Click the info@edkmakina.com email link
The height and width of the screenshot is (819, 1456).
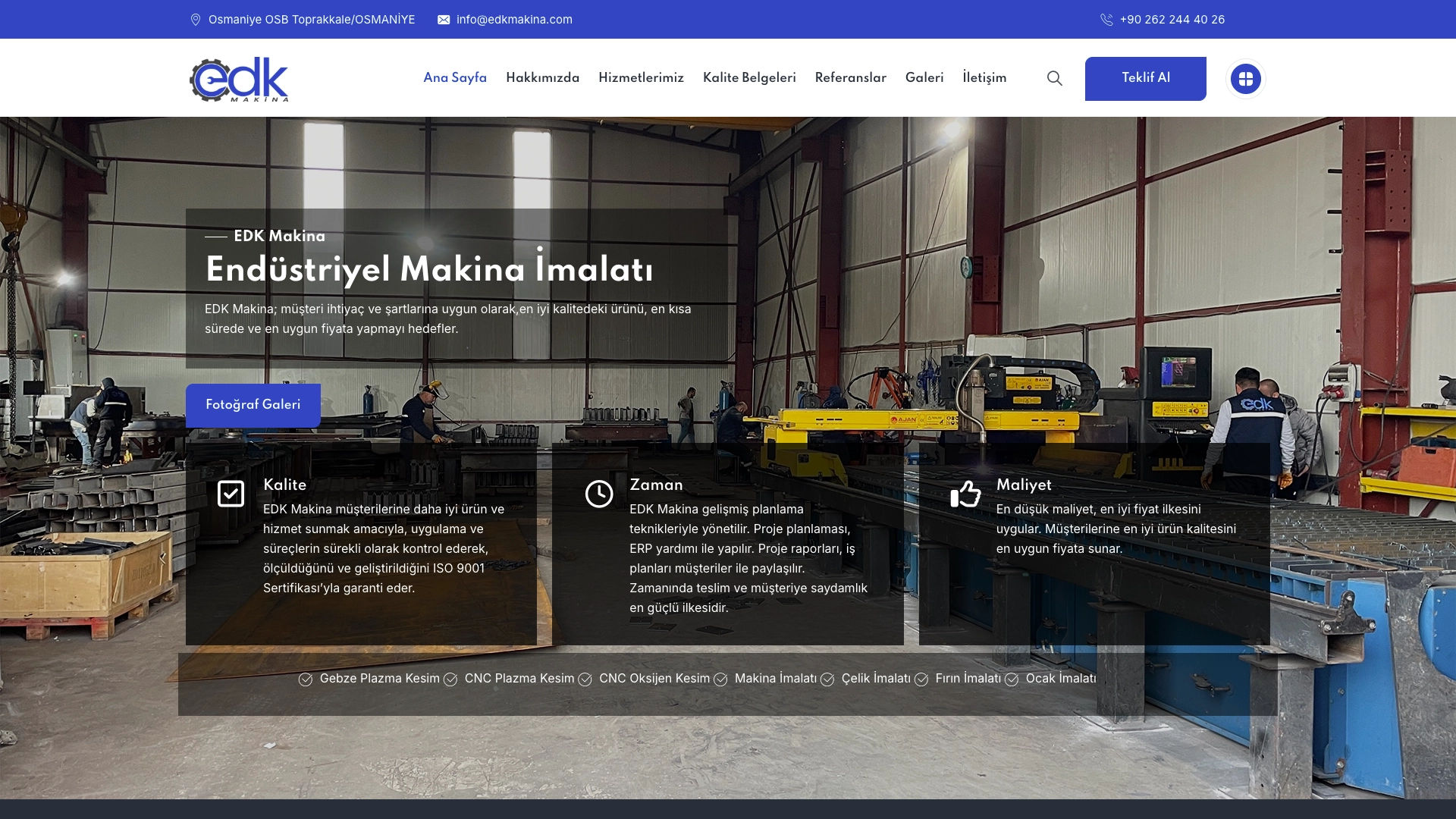tap(514, 20)
